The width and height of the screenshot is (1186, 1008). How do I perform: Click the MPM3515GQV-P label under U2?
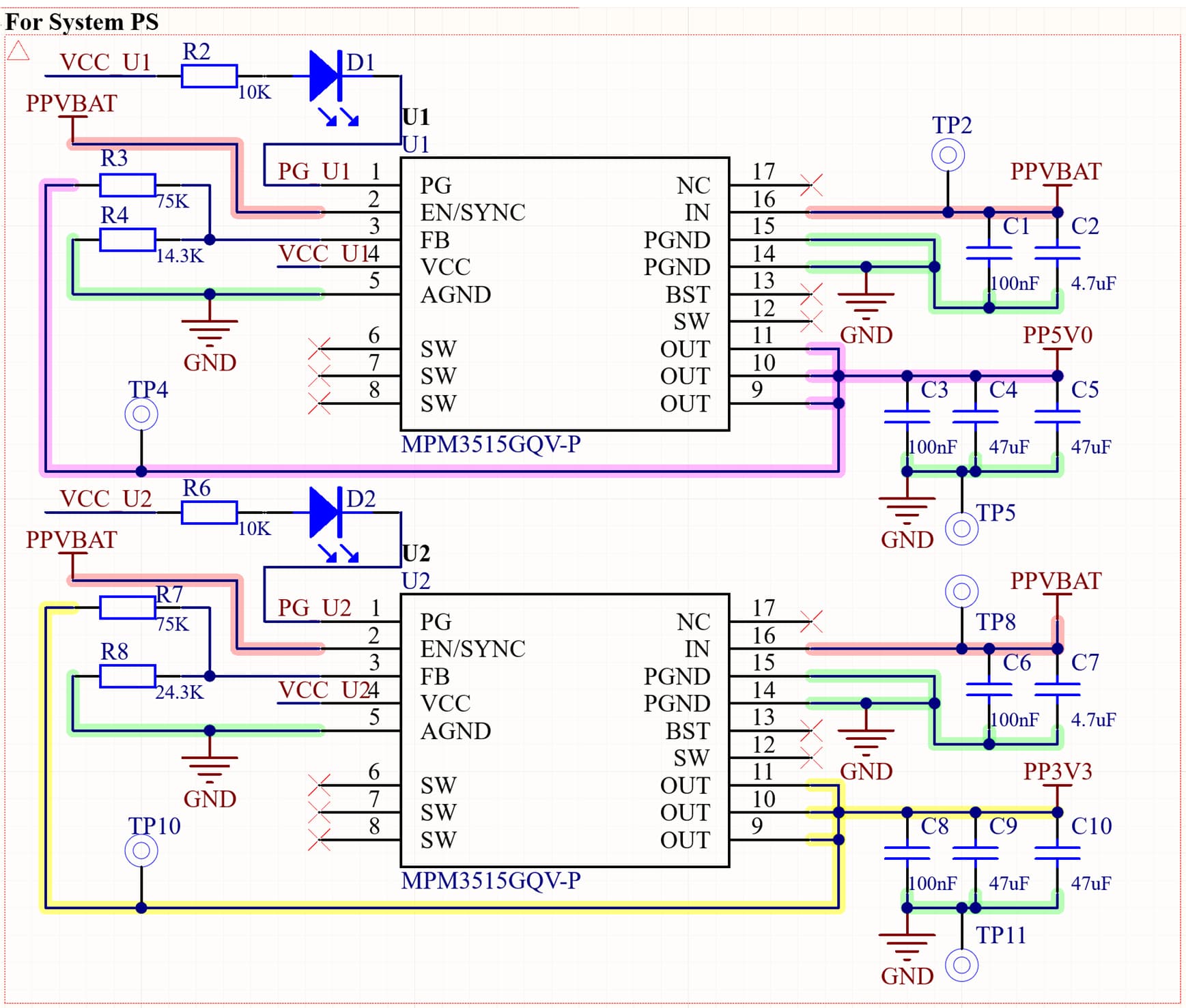(491, 880)
